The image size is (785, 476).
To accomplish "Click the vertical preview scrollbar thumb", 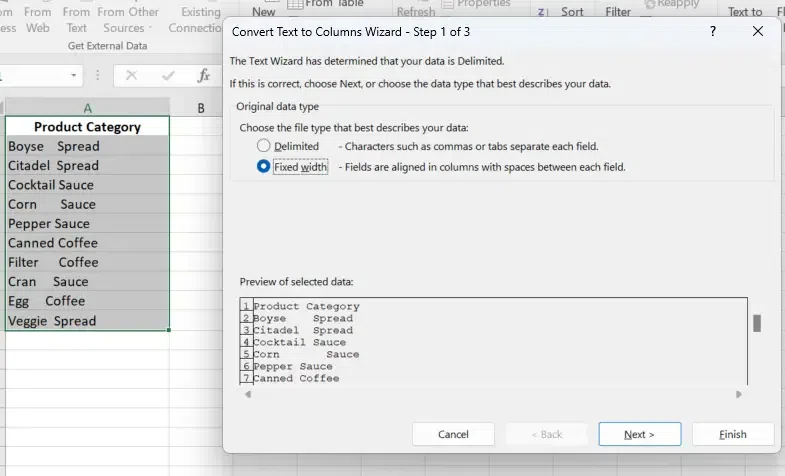I will pos(757,323).
